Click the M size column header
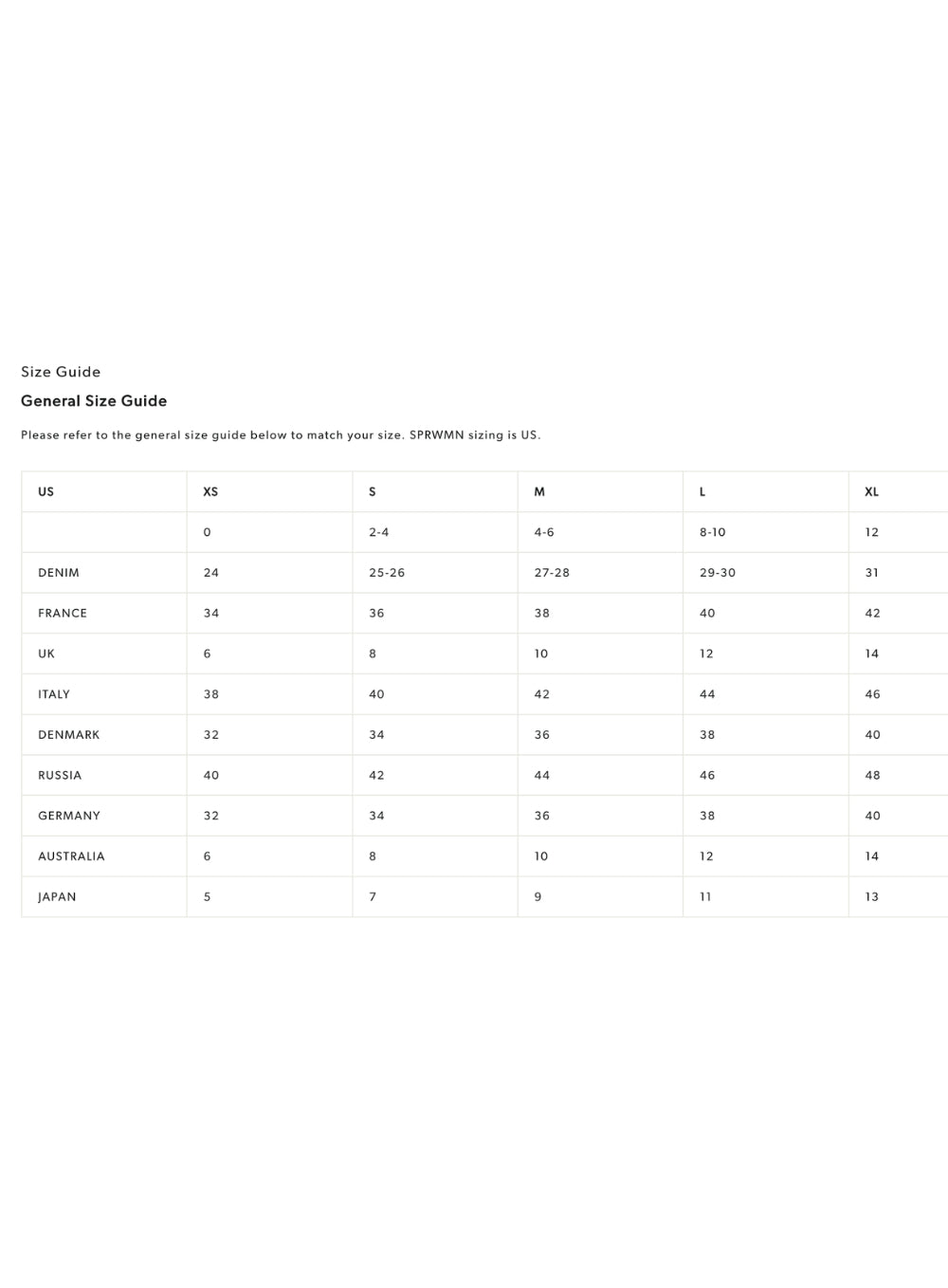948x1288 pixels. 539,491
